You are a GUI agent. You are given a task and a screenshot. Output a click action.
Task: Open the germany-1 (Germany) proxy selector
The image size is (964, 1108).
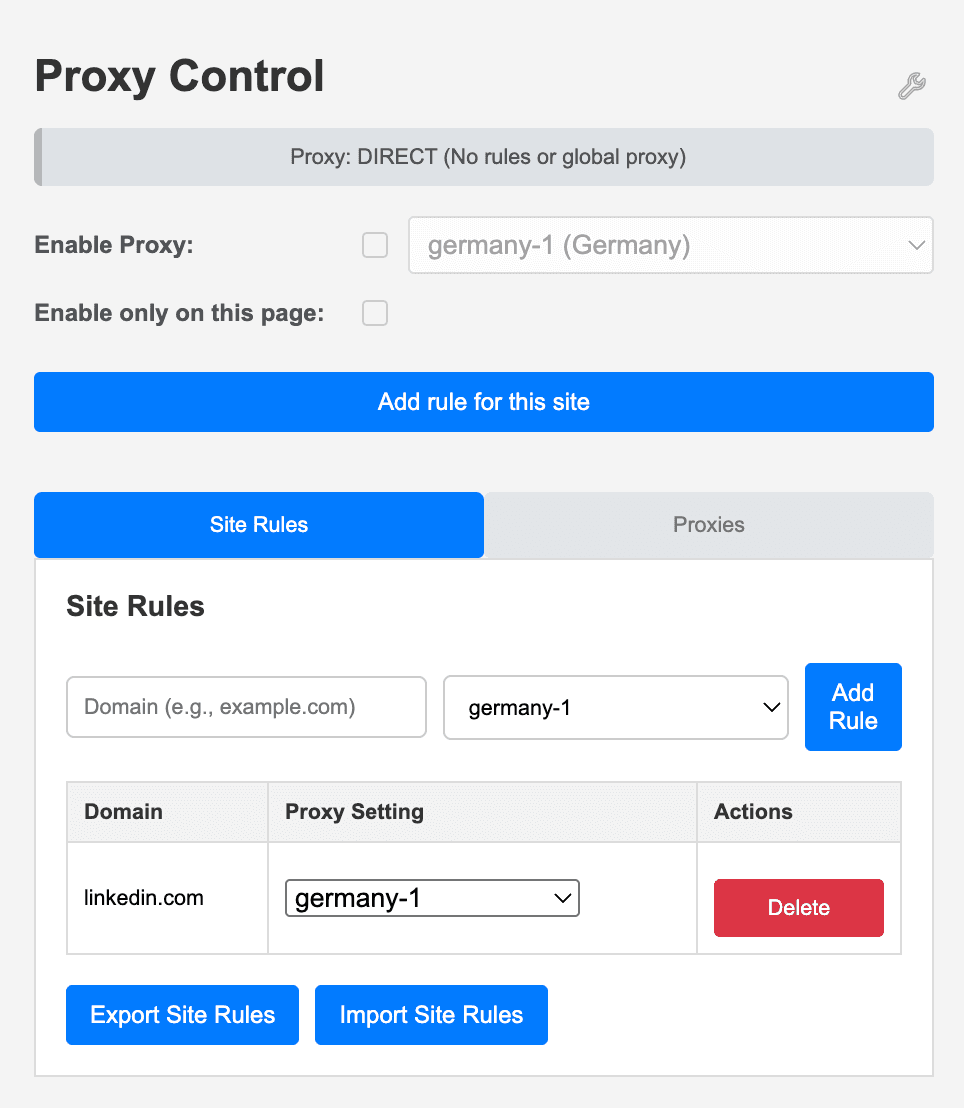point(670,245)
